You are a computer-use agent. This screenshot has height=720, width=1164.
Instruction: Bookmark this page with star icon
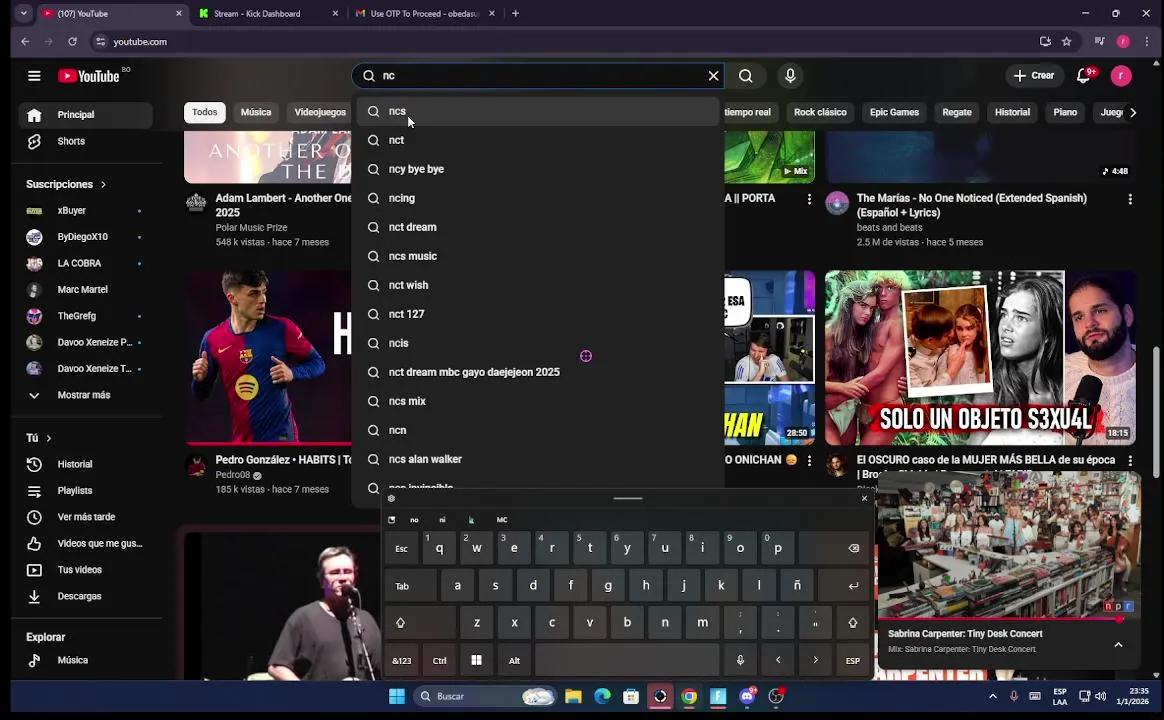pyautogui.click(x=1067, y=42)
